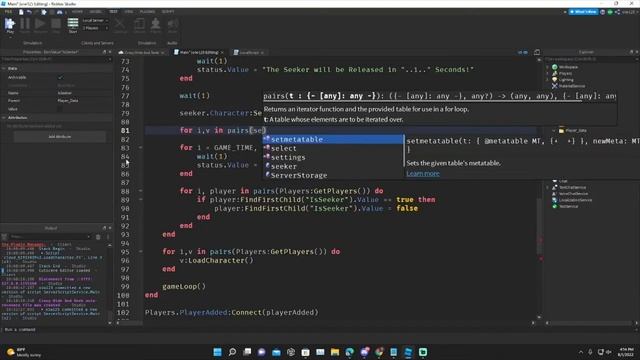This screenshot has height=360, width=640.
Task: Click the Properties filter field
Action: coord(55,59)
